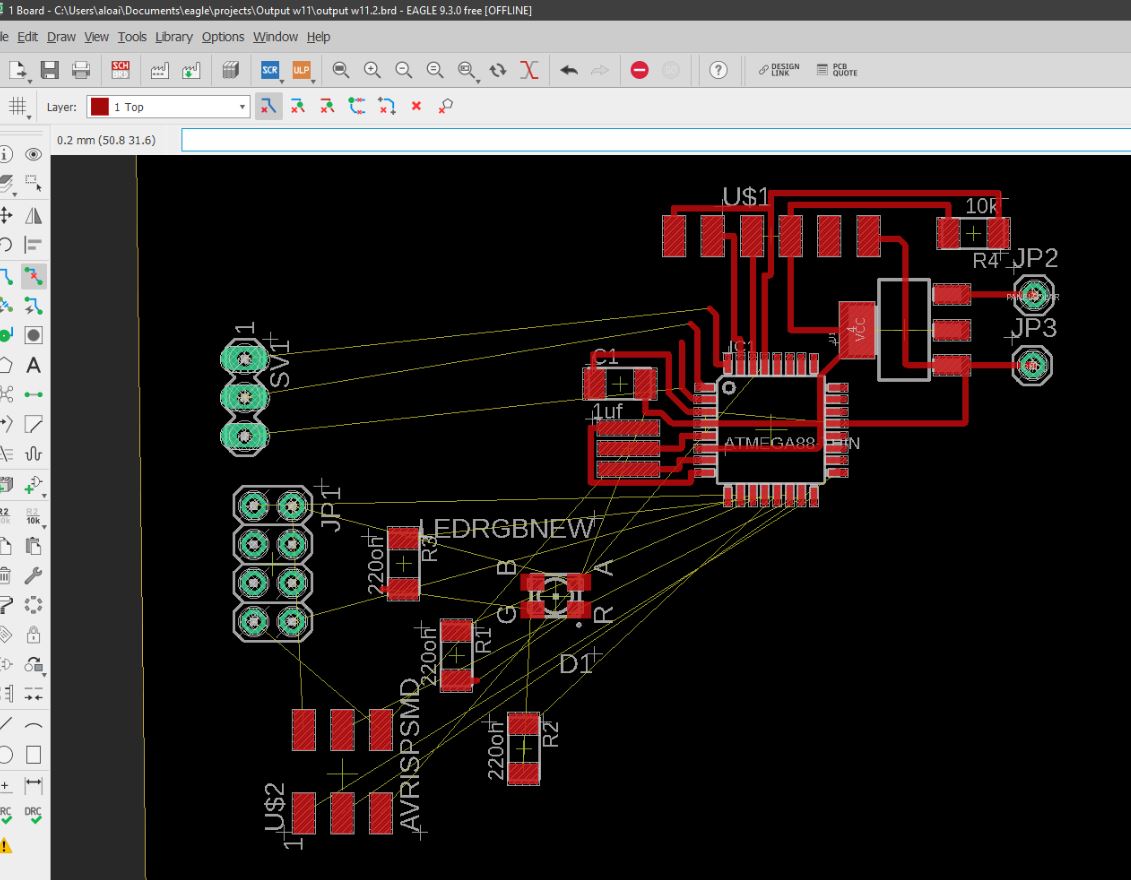Viewport: 1131px width, 880px height.
Task: Enable fifth ripup mode with plus signs
Action: coord(386,107)
